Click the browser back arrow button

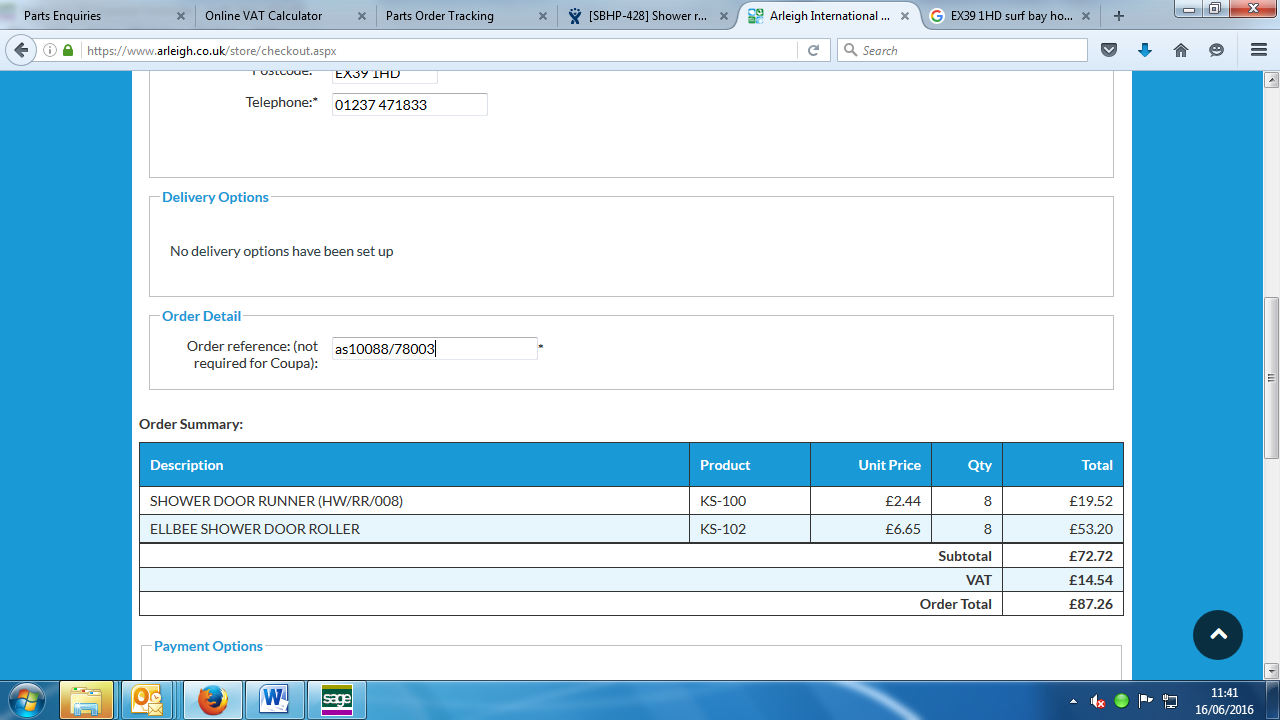[x=21, y=50]
